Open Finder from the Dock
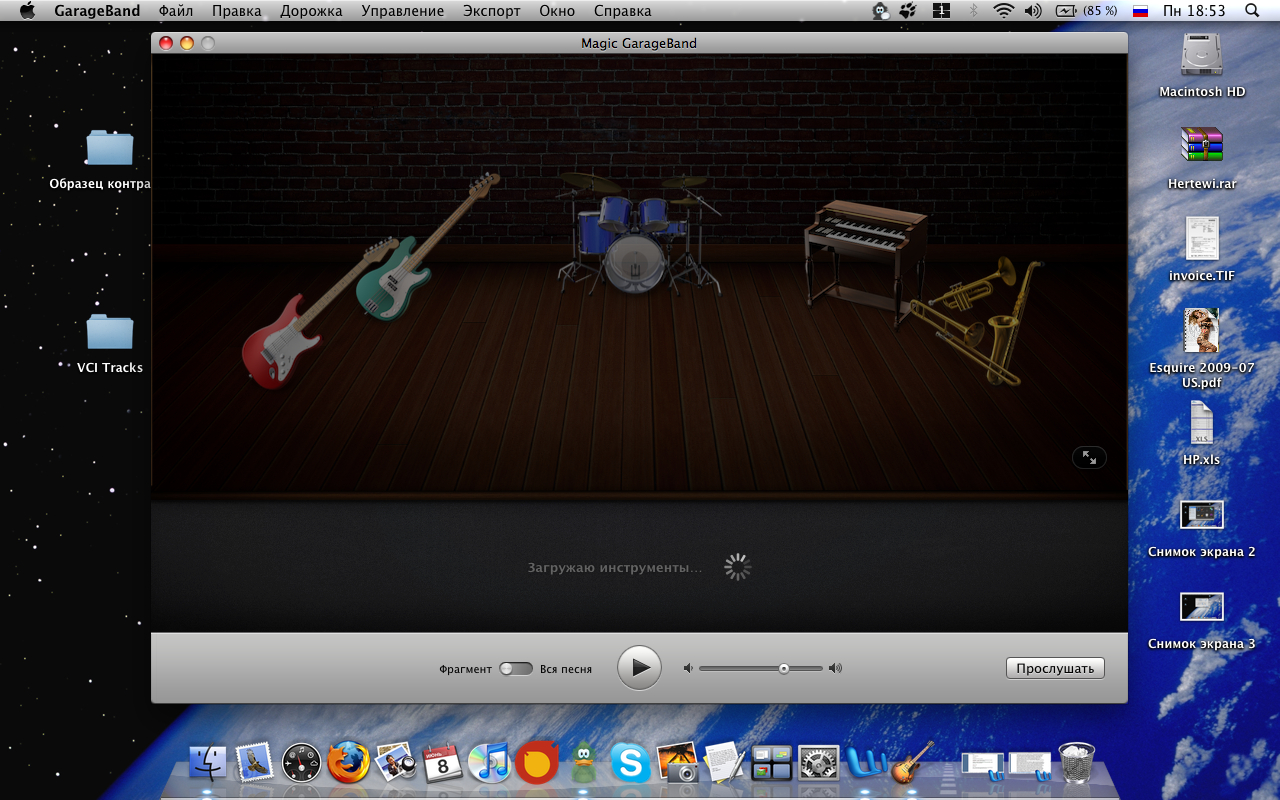 [x=208, y=763]
